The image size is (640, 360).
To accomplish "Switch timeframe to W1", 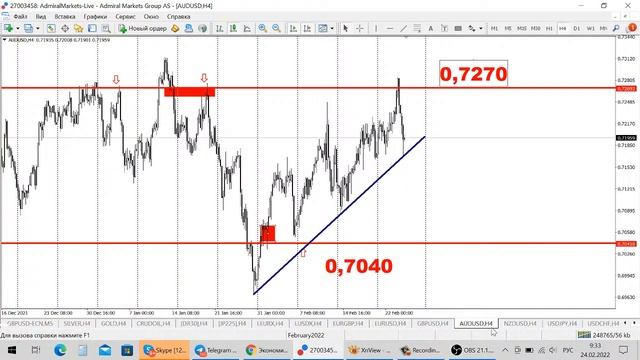I will click(x=590, y=28).
